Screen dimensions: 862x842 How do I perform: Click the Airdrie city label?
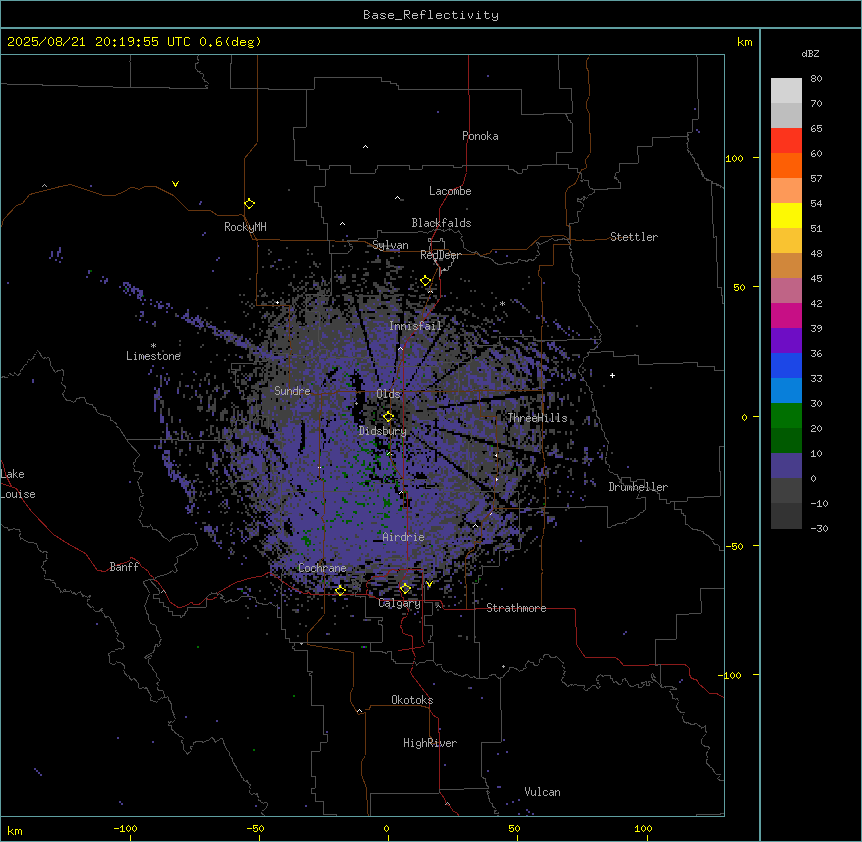[404, 537]
